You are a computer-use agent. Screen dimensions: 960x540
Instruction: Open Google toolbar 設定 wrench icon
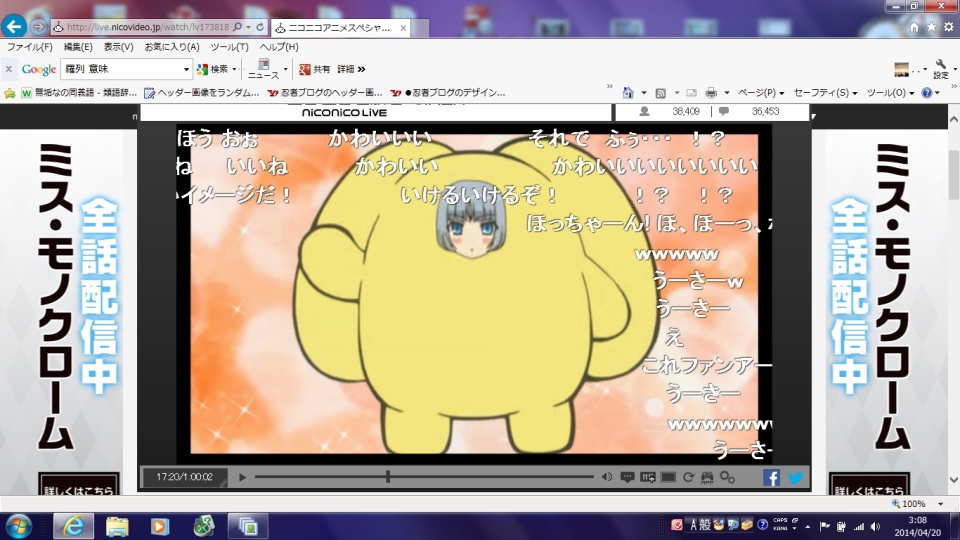(x=941, y=69)
